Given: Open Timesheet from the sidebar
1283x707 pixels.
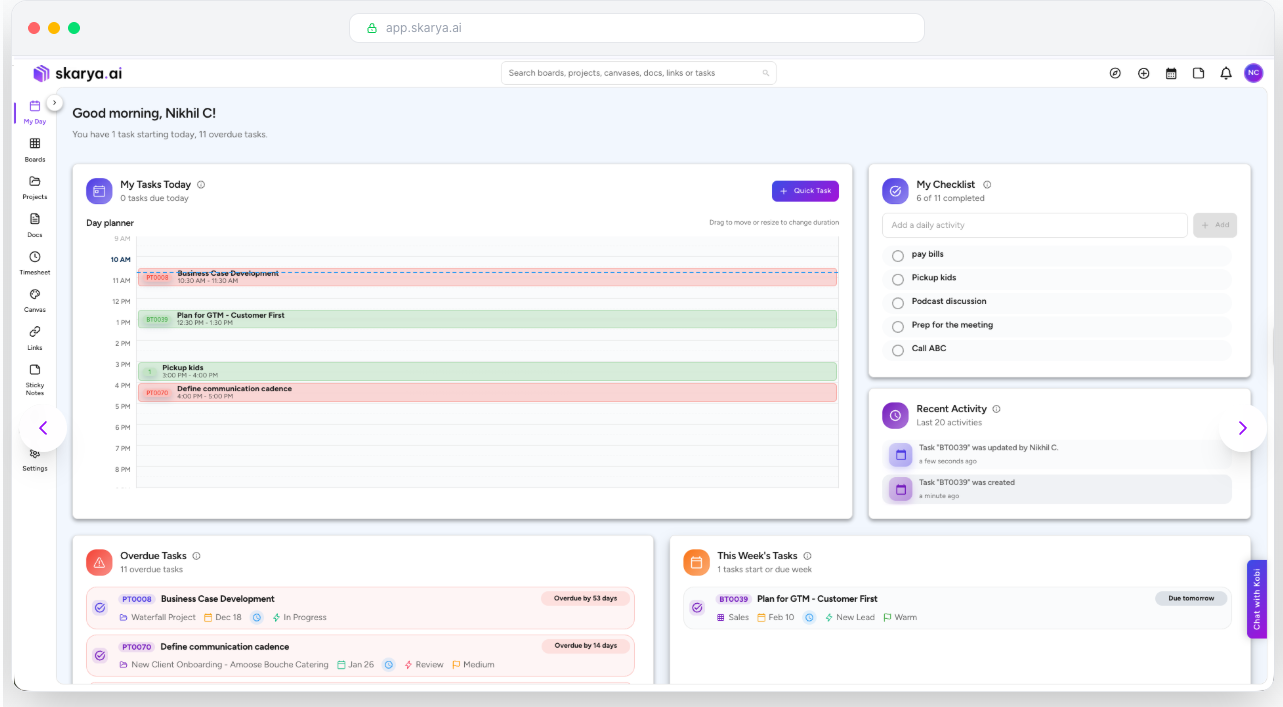Looking at the screenshot, I should point(35,262).
